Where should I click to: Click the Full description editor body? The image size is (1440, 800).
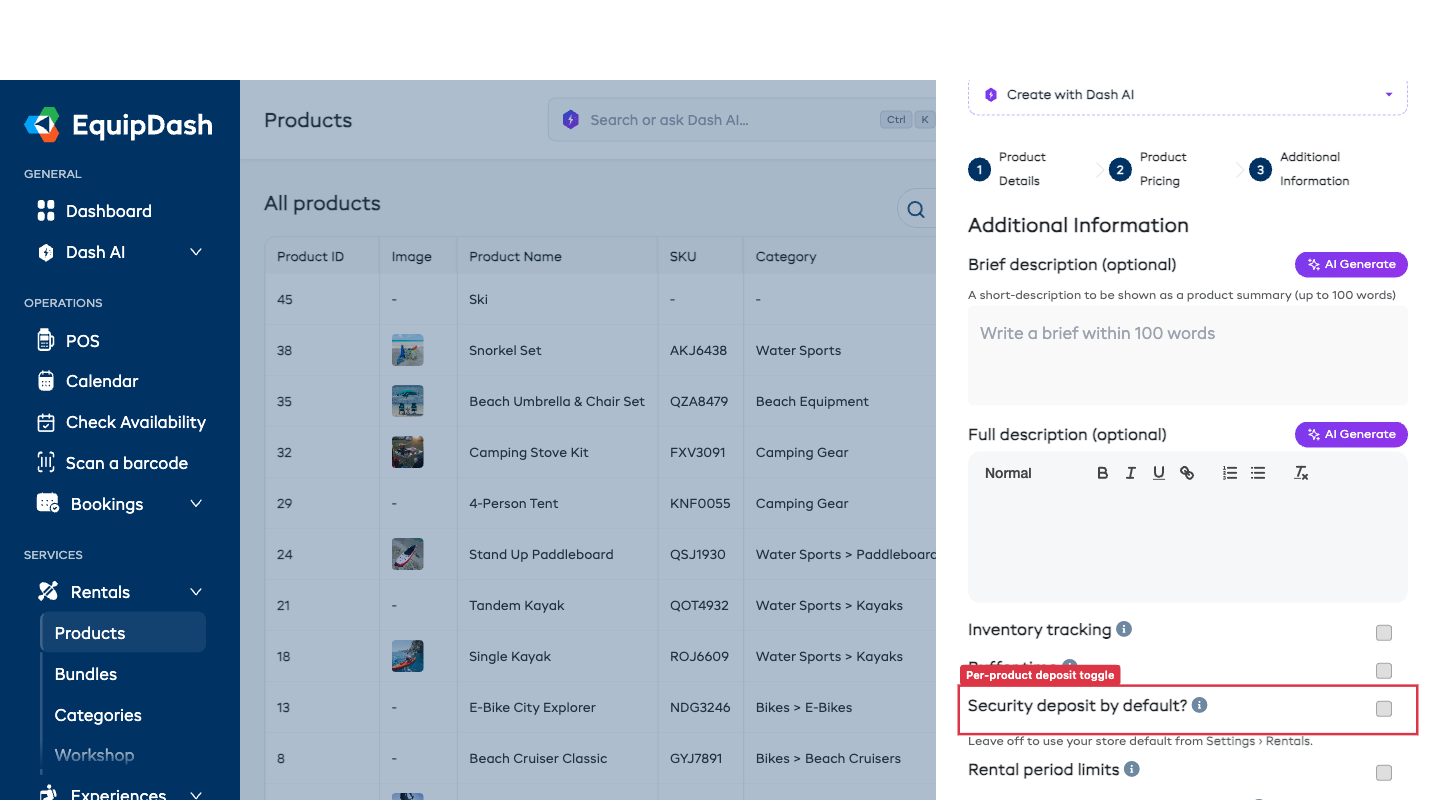tap(1188, 547)
